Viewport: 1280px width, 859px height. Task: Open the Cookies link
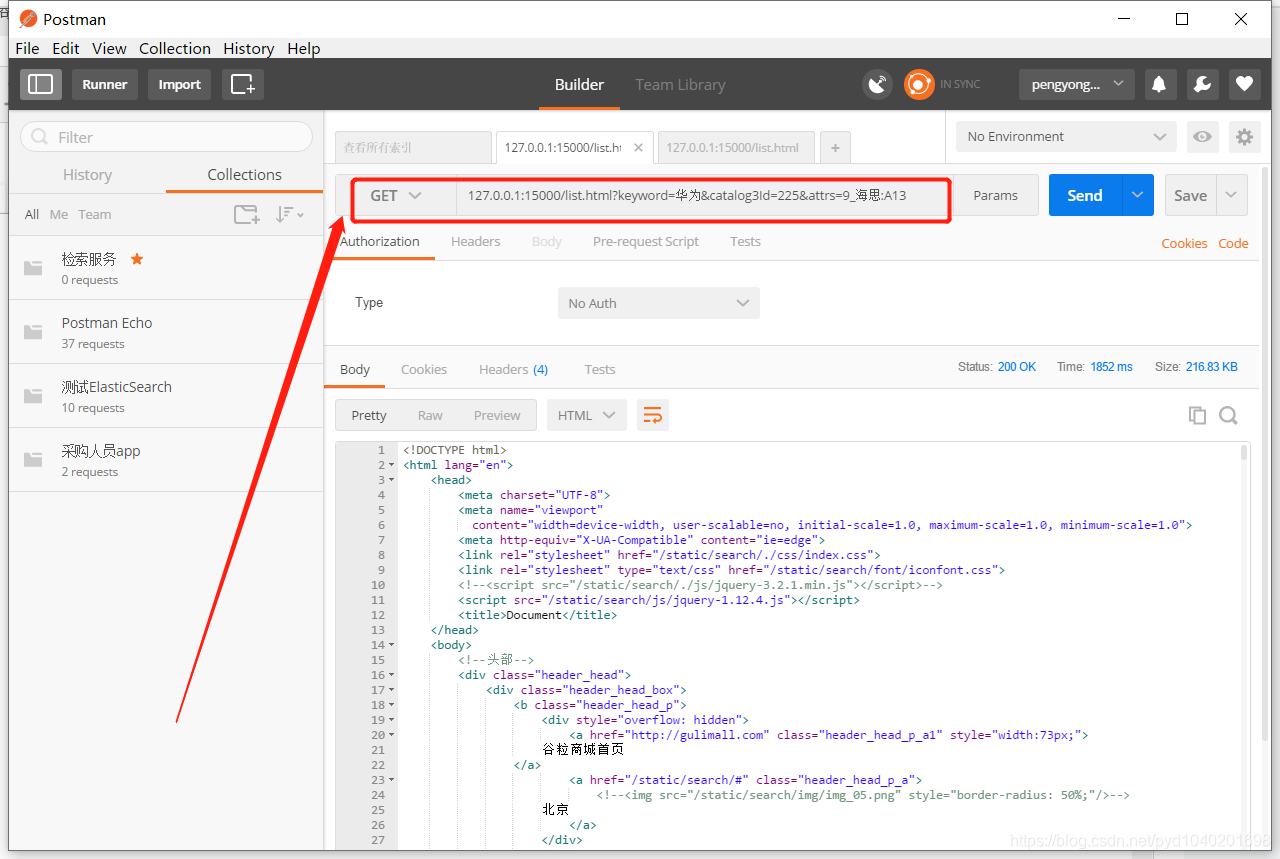click(1184, 243)
